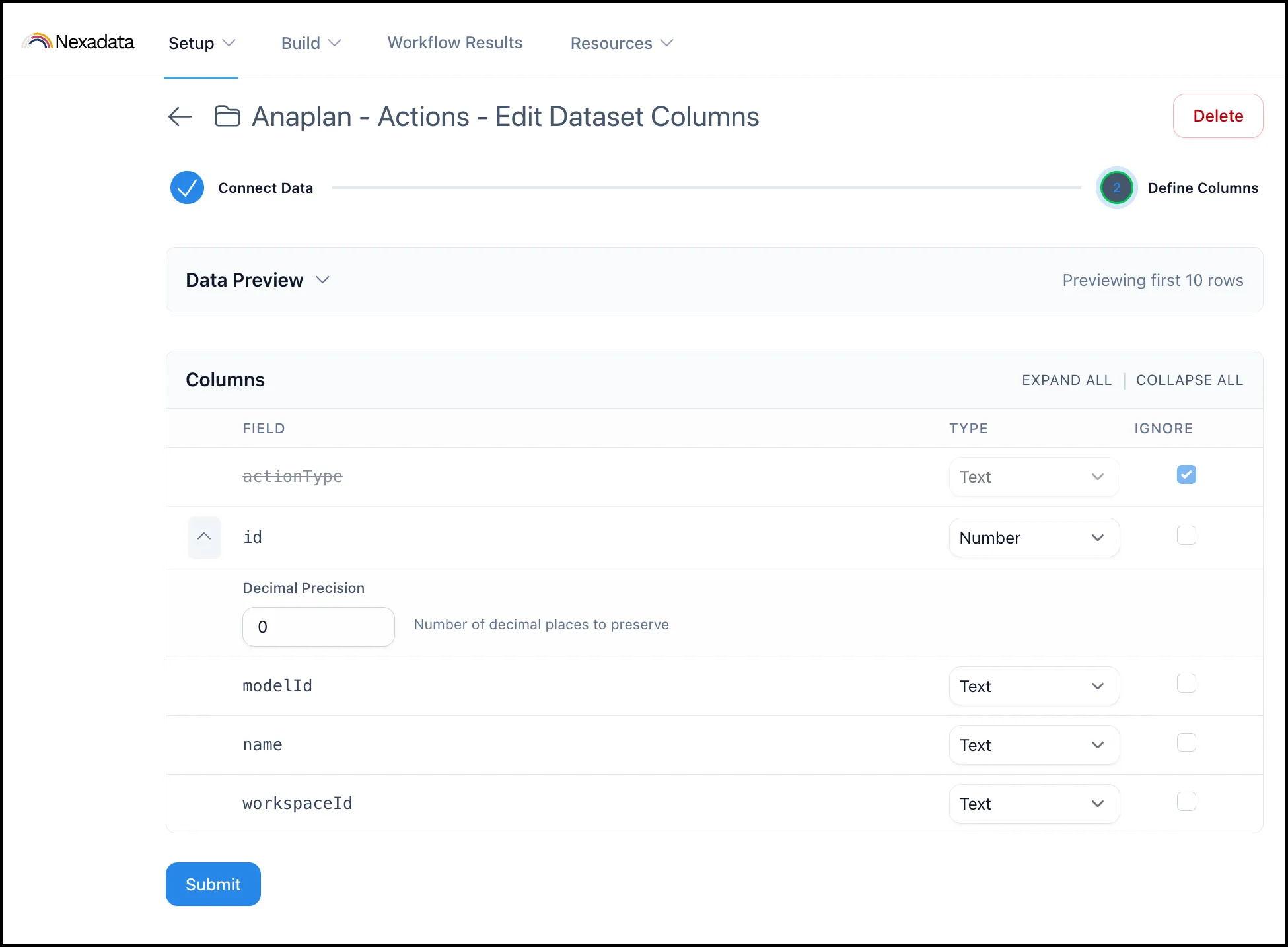Click the IGNORE column header
Image resolution: width=1288 pixels, height=947 pixels.
click(x=1163, y=429)
